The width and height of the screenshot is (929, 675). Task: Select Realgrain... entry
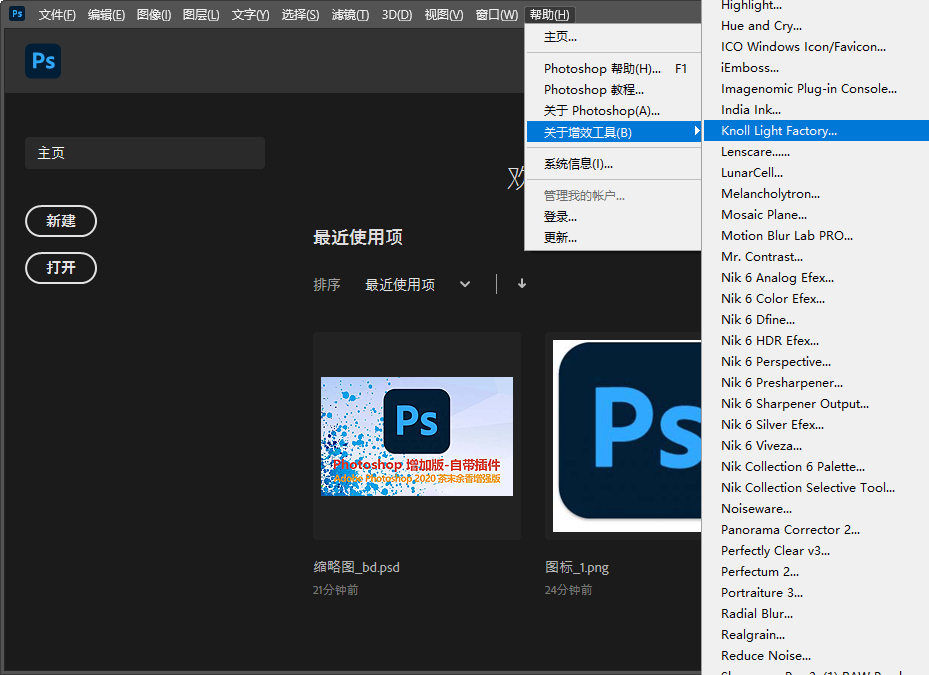pyautogui.click(x=815, y=635)
